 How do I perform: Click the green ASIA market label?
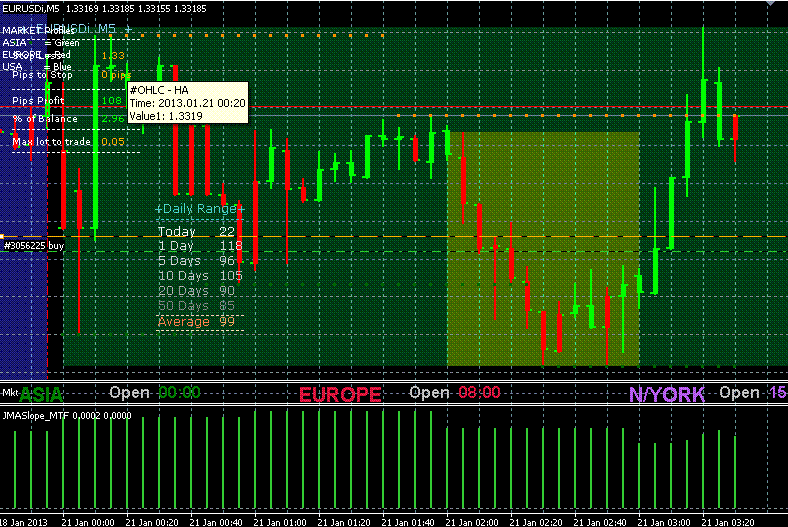41,395
